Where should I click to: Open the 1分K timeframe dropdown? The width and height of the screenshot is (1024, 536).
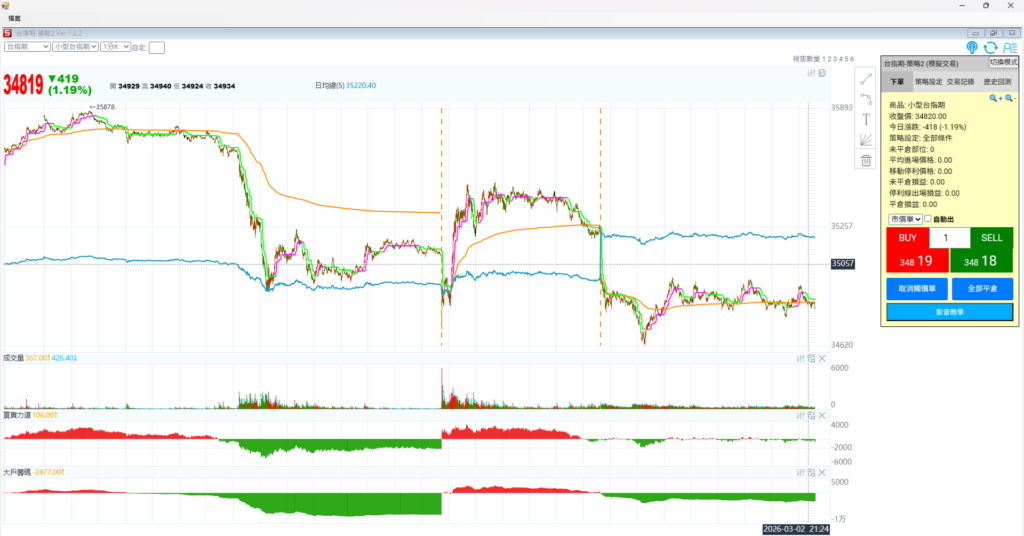pos(114,46)
